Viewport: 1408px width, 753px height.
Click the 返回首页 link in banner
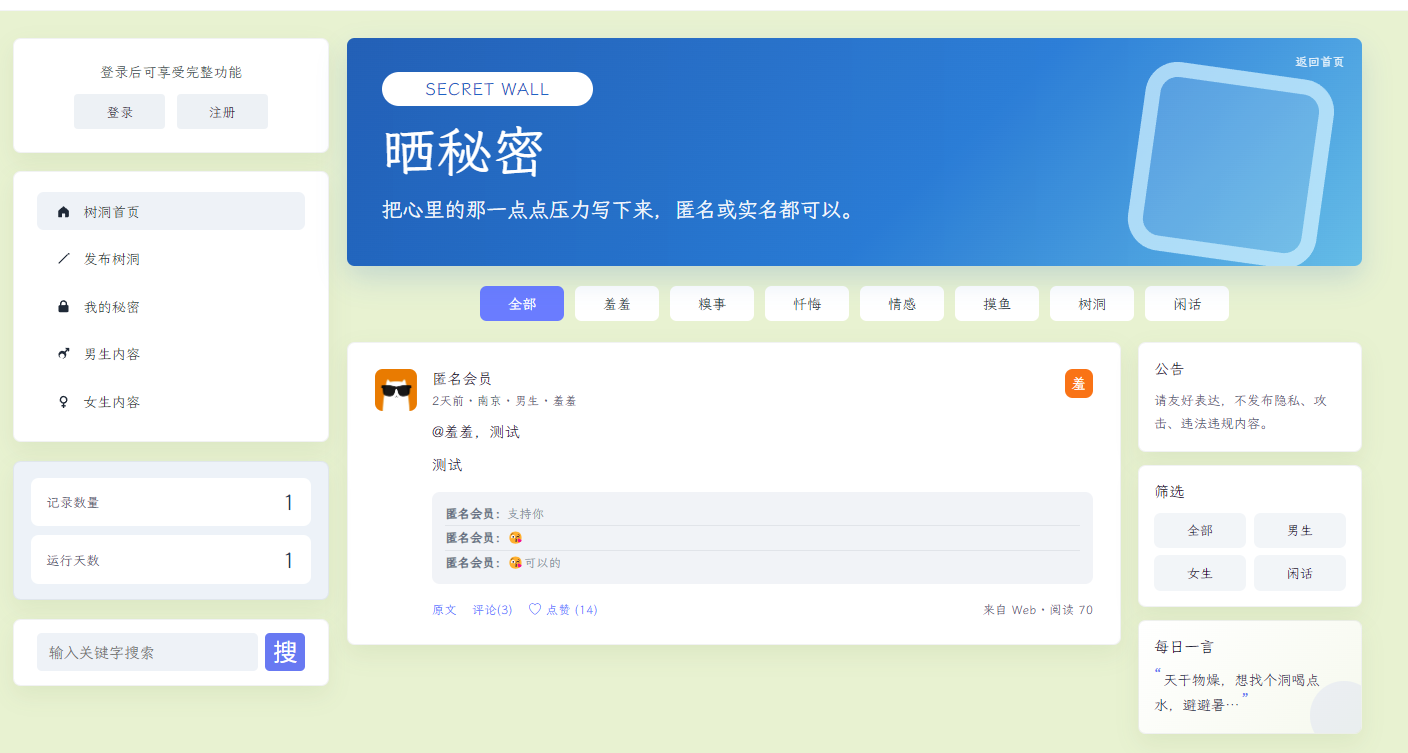pos(1320,62)
